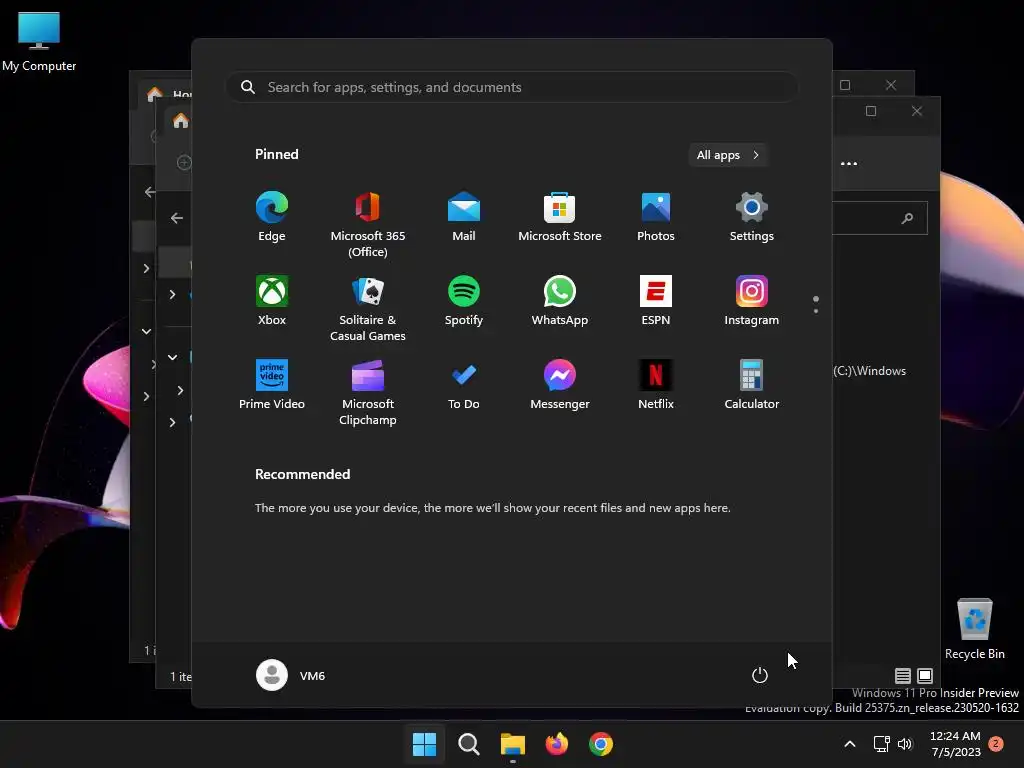Open Microsoft Clipchamp

tap(368, 393)
